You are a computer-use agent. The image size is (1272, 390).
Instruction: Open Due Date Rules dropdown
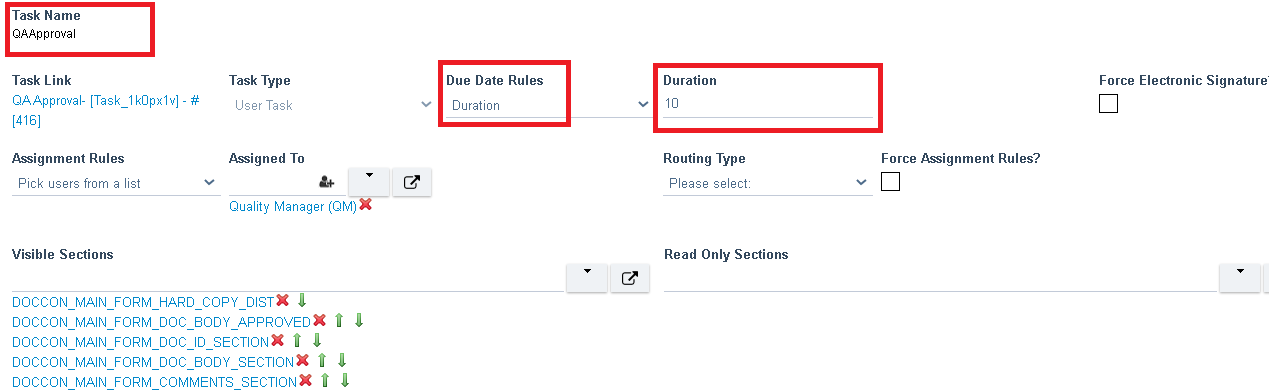[x=548, y=105]
